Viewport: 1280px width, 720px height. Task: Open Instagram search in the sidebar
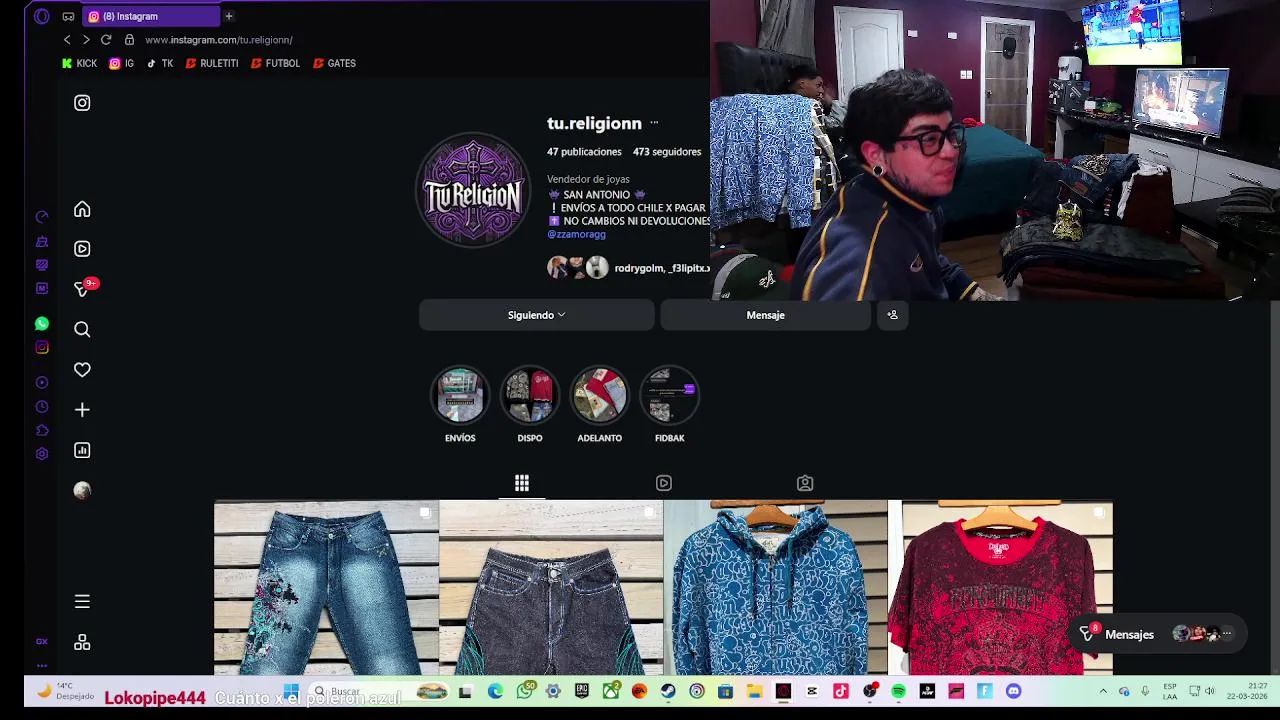pyautogui.click(x=82, y=329)
